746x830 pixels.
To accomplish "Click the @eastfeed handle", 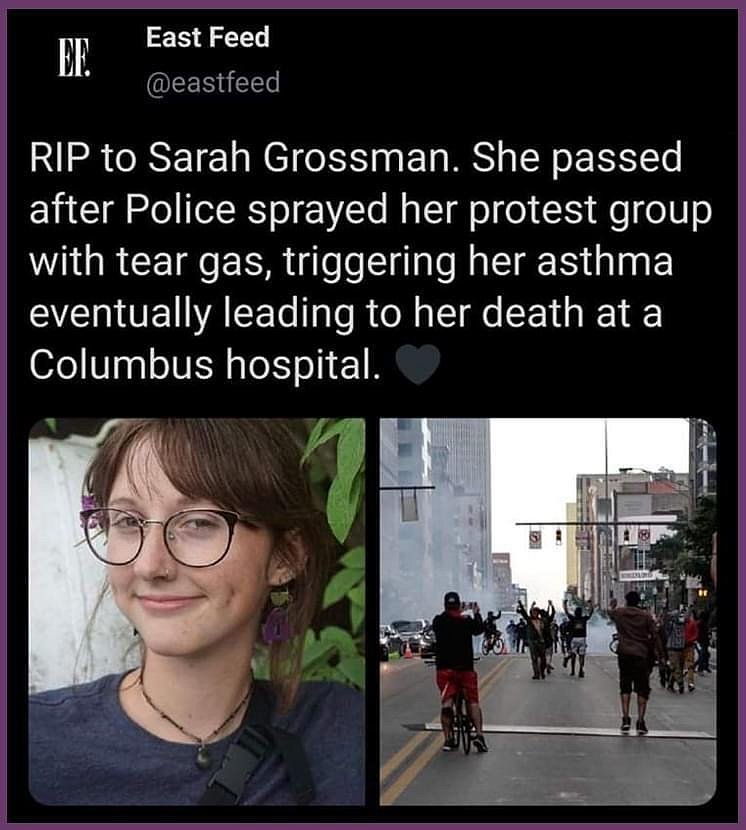I will 213,83.
